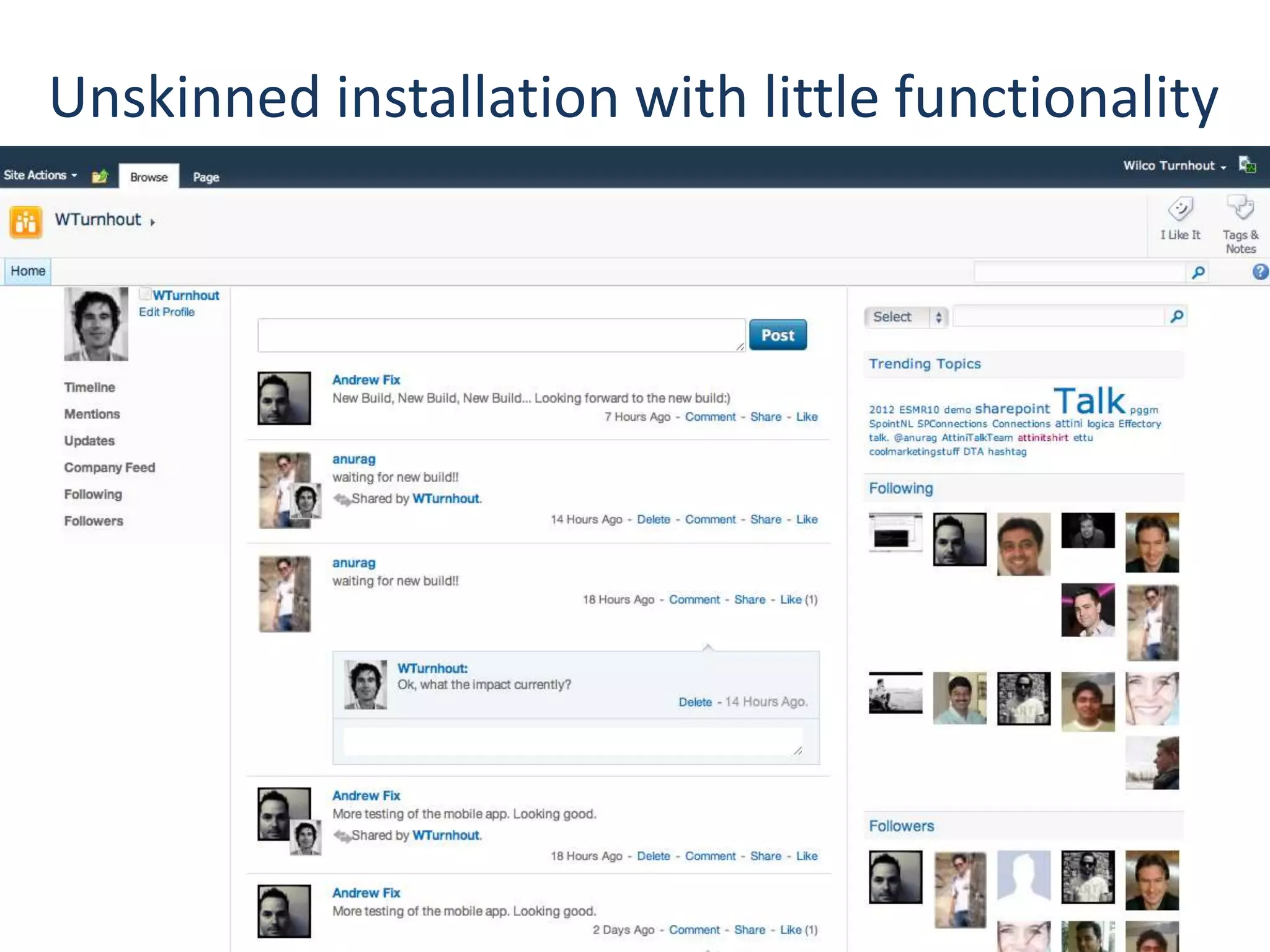
Task: Delete the WTurnhout comment on impact
Action: pos(695,702)
